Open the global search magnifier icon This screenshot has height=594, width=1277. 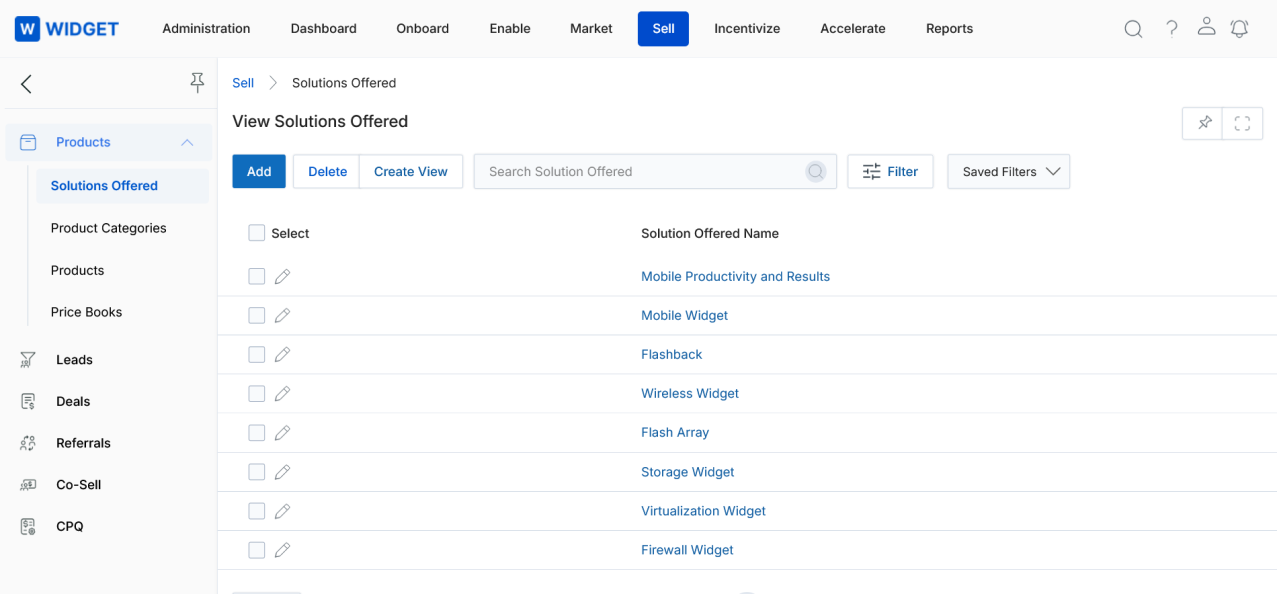(1133, 29)
